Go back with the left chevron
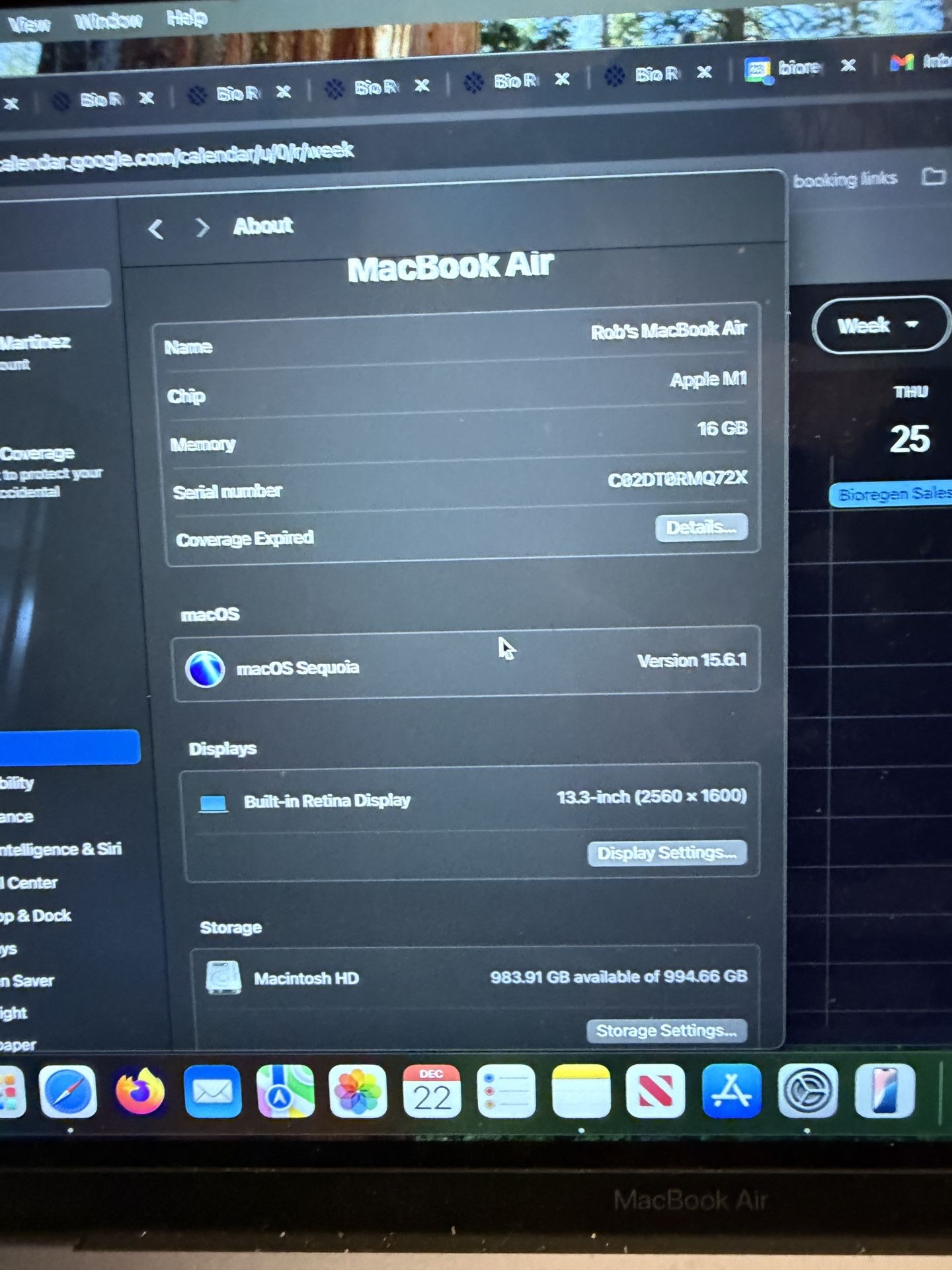This screenshot has width=952, height=1270. [x=156, y=230]
